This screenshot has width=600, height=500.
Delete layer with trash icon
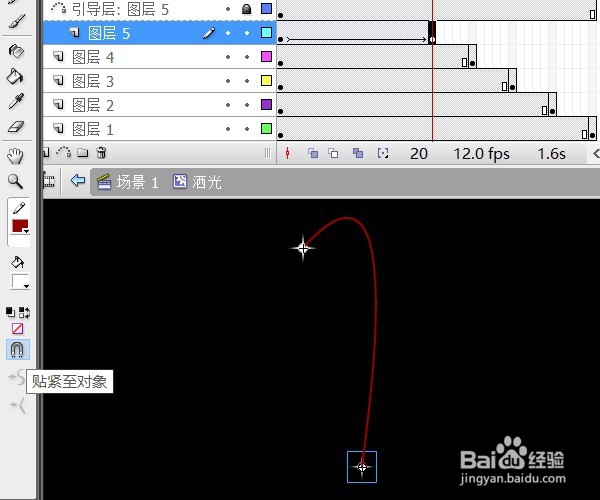tap(101, 153)
